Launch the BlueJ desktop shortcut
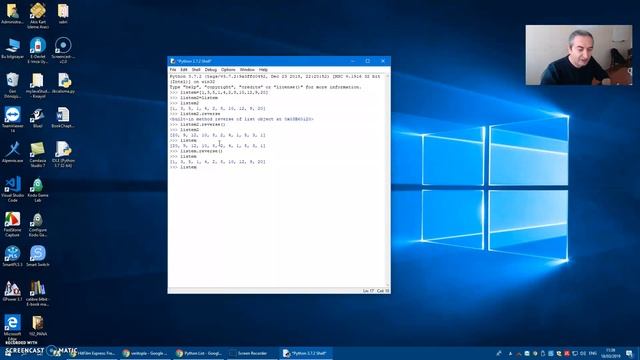Viewport: 640px width, 360px height. coord(38,118)
